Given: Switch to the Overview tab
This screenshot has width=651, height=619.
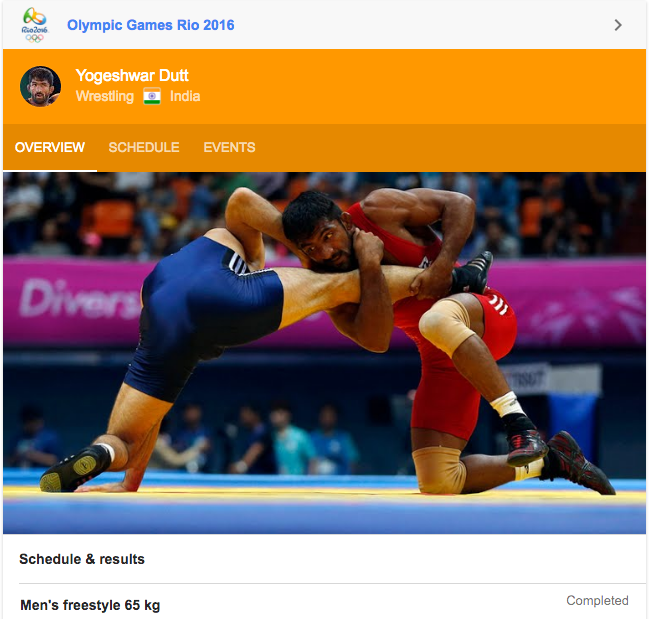Looking at the screenshot, I should point(50,147).
